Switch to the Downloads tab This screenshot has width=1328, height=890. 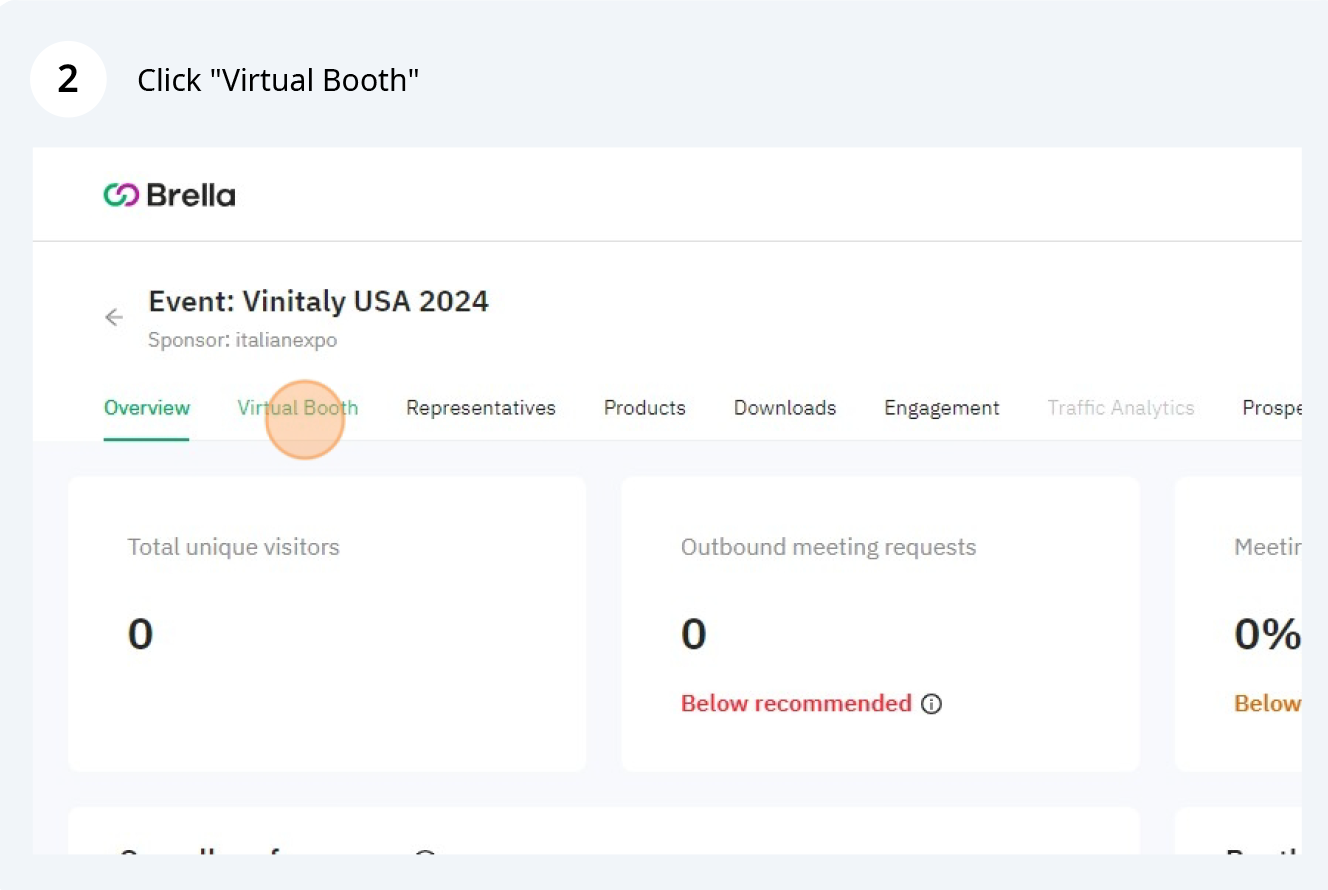pos(785,408)
